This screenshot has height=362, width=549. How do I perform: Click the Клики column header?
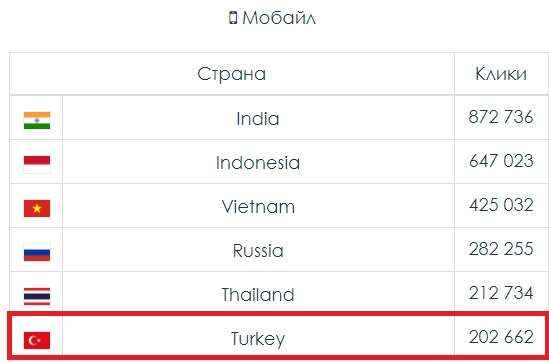click(501, 74)
